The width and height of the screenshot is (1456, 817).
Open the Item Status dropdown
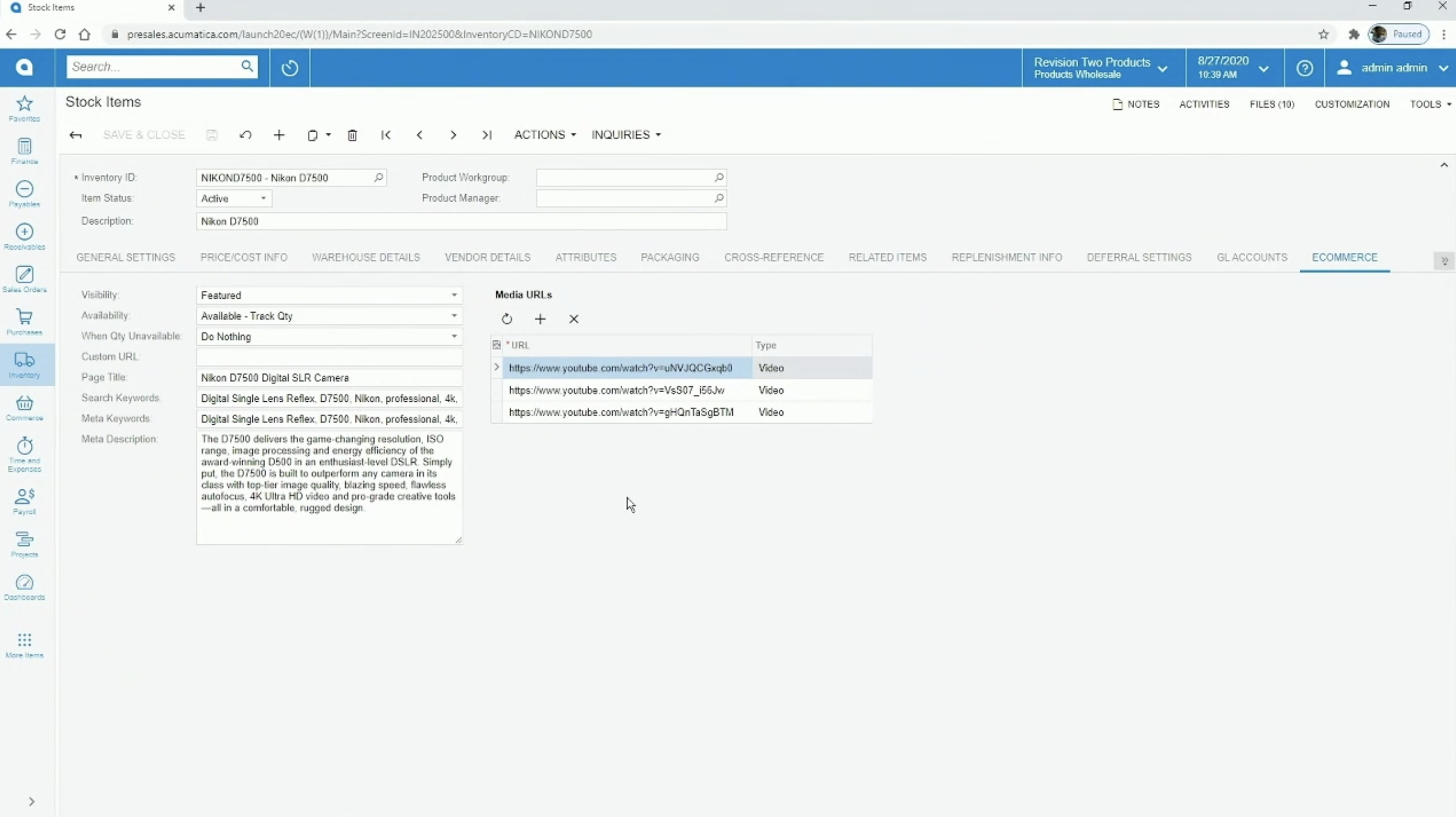[263, 199]
